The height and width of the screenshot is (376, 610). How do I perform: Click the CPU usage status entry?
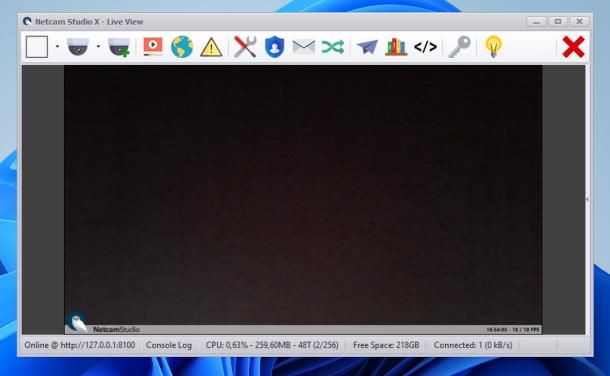272,345
